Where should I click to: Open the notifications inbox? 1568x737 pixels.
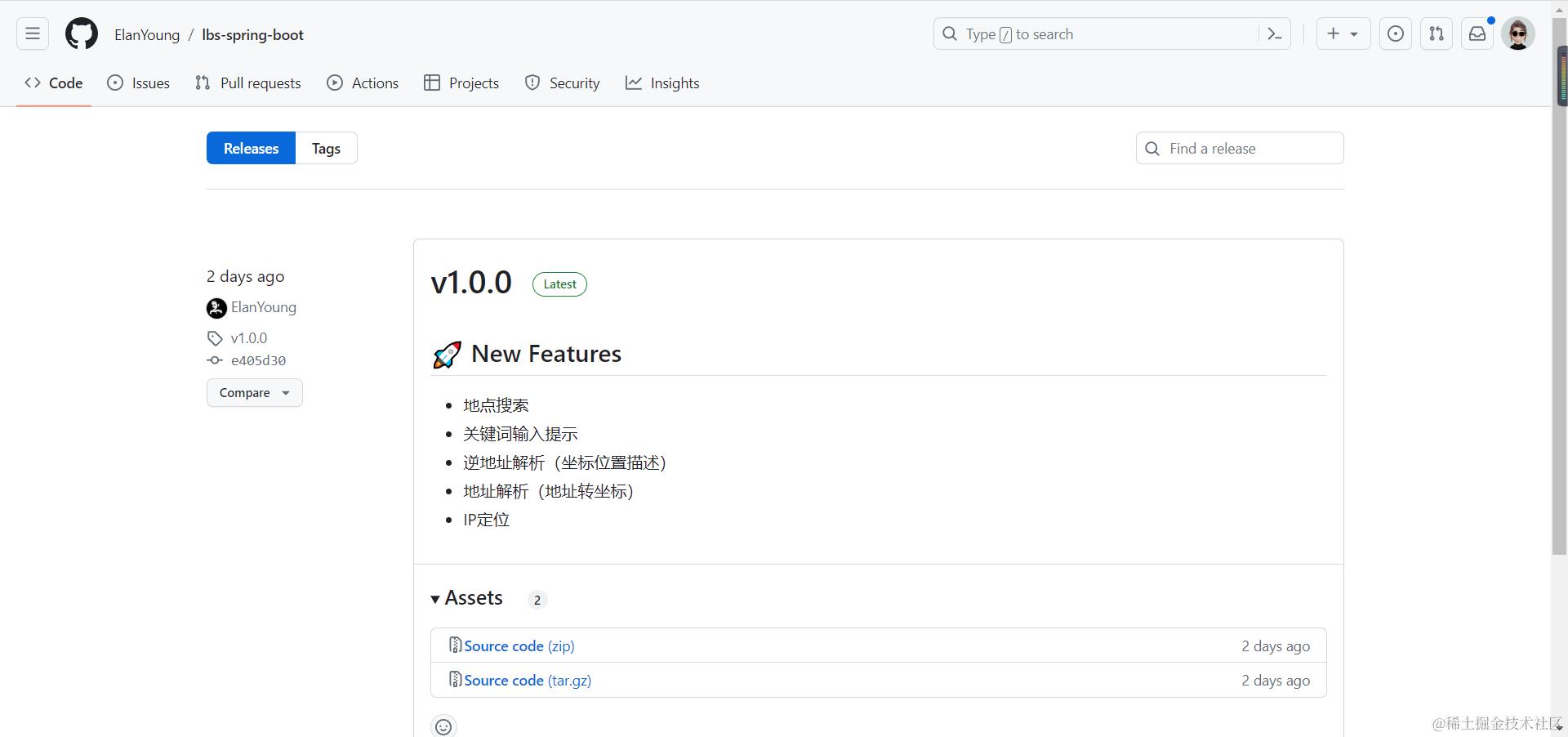[1477, 34]
